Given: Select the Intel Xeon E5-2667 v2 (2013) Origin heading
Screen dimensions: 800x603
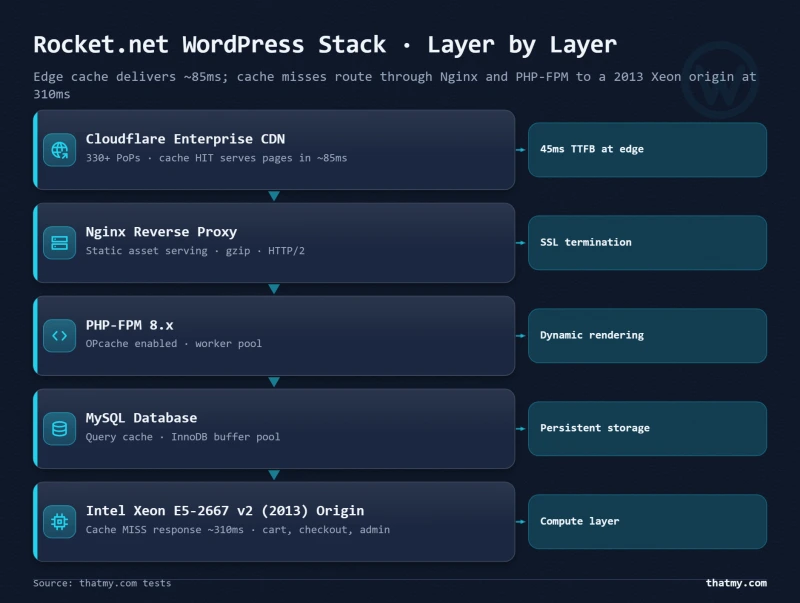Looking at the screenshot, I should 225,511.
